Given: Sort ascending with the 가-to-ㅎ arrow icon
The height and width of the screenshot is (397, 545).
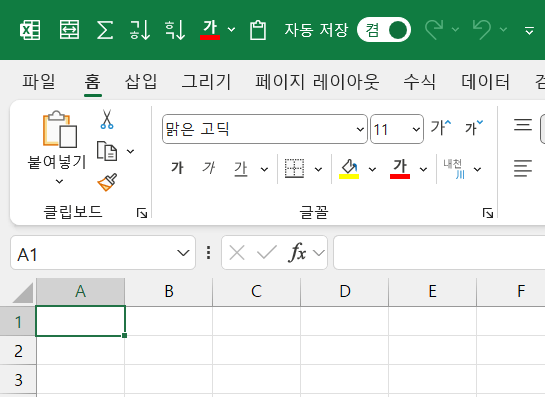Looking at the screenshot, I should point(140,30).
